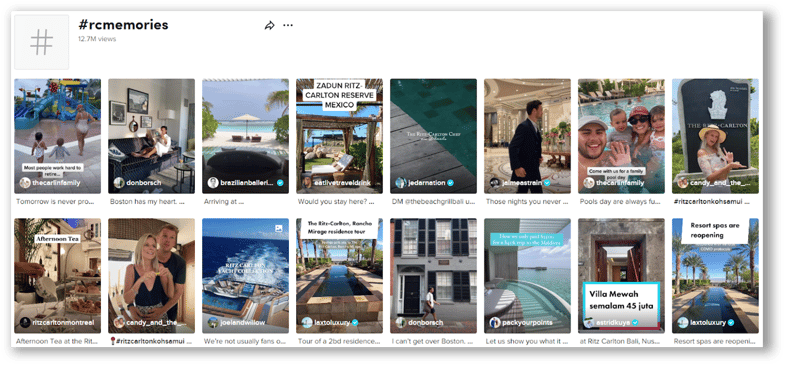Click the joelandwillow profile avatar

(x=213, y=322)
